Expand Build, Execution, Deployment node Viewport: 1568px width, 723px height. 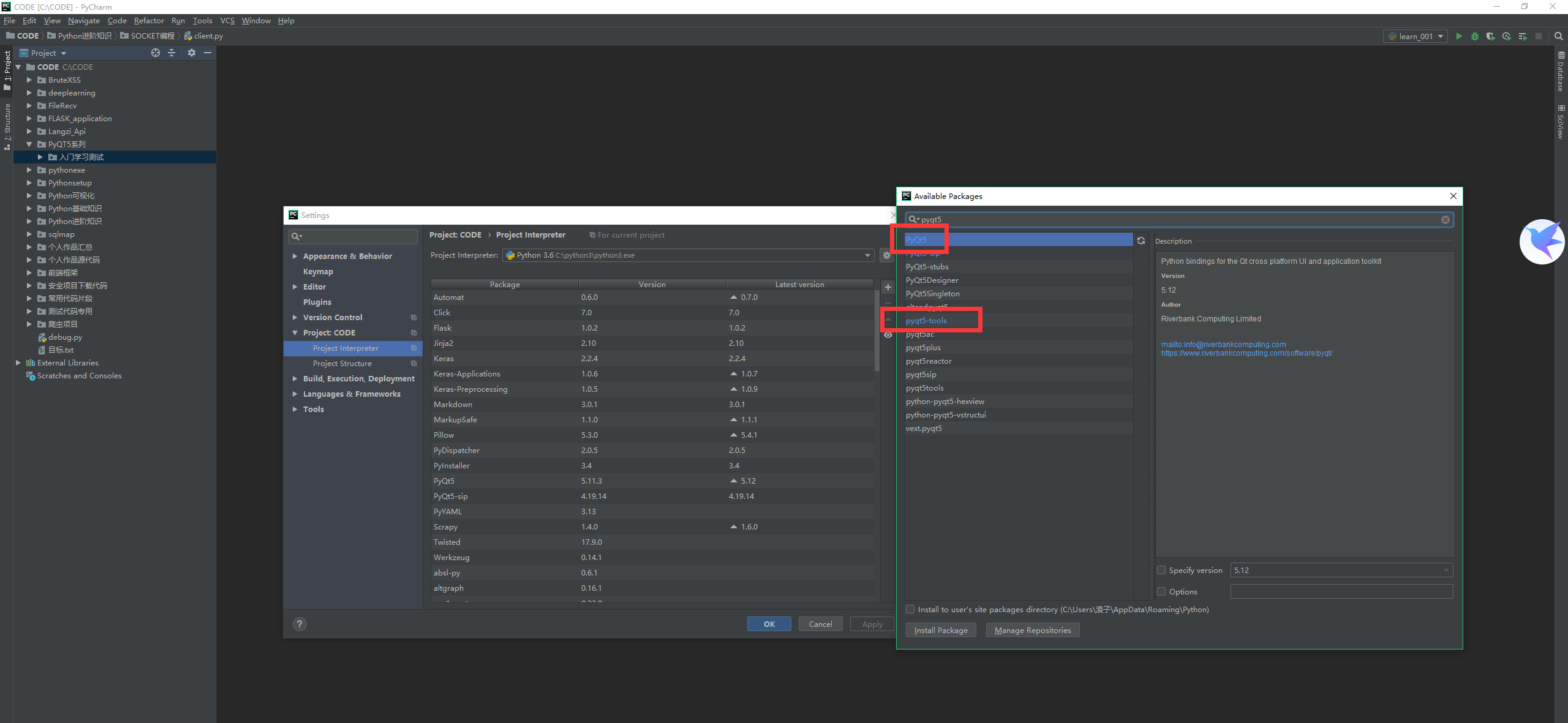point(295,378)
